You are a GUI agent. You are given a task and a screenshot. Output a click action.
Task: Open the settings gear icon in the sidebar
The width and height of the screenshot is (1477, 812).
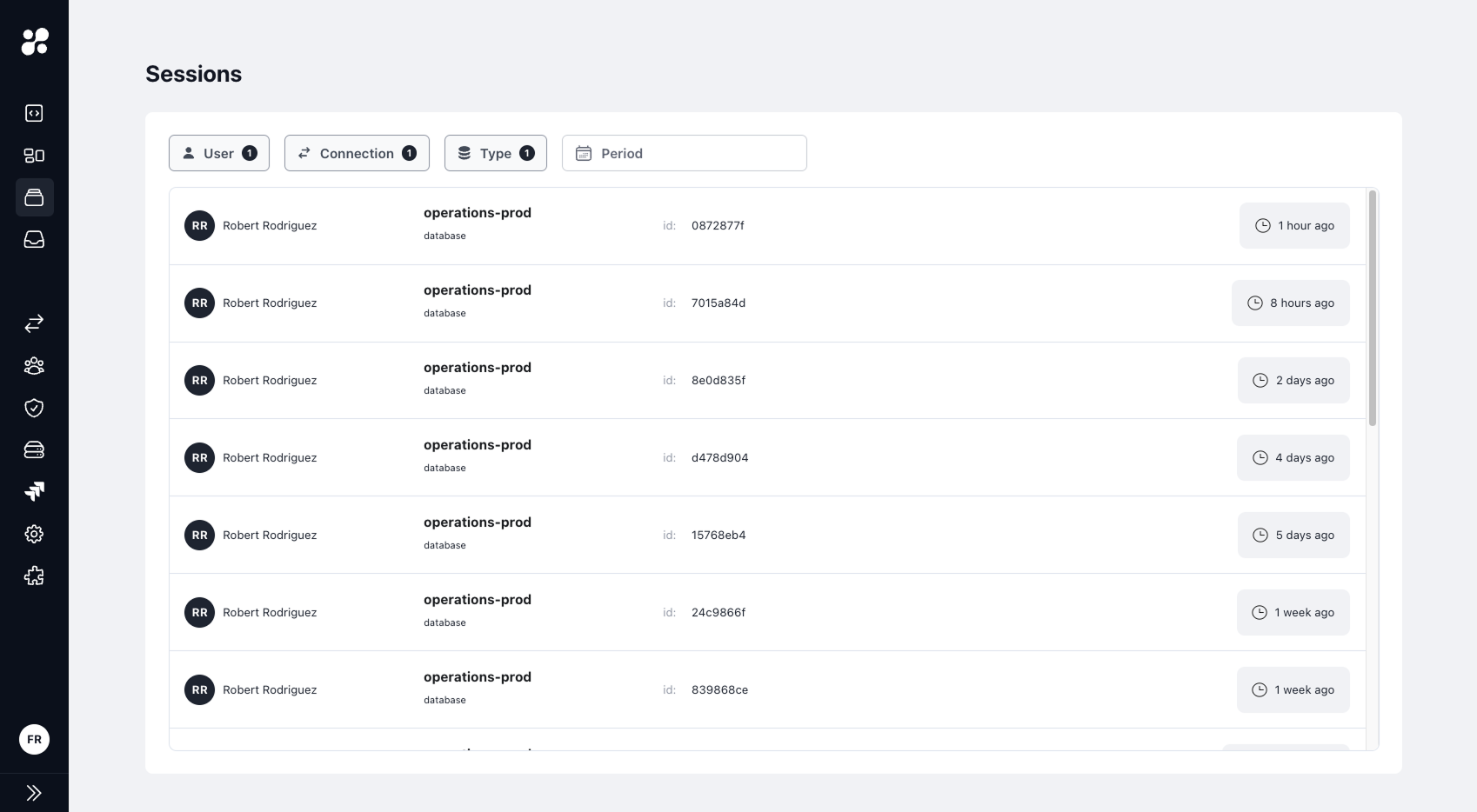(x=34, y=534)
